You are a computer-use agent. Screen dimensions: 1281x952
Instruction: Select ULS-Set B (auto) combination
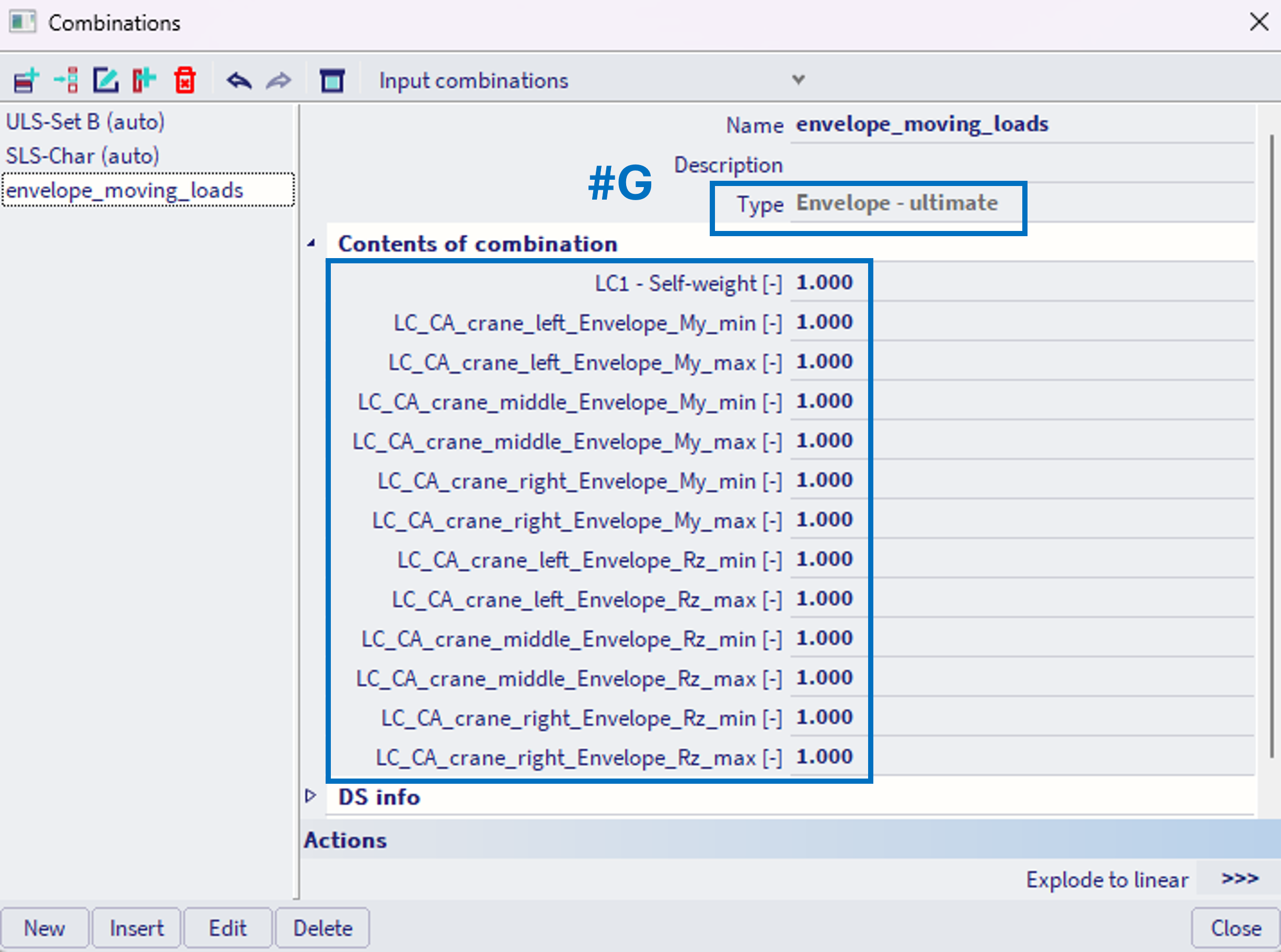85,122
